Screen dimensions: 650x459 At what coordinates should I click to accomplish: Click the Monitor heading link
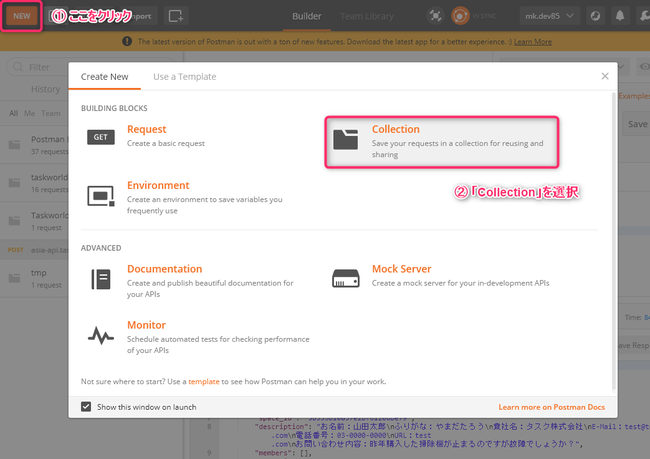(146, 325)
